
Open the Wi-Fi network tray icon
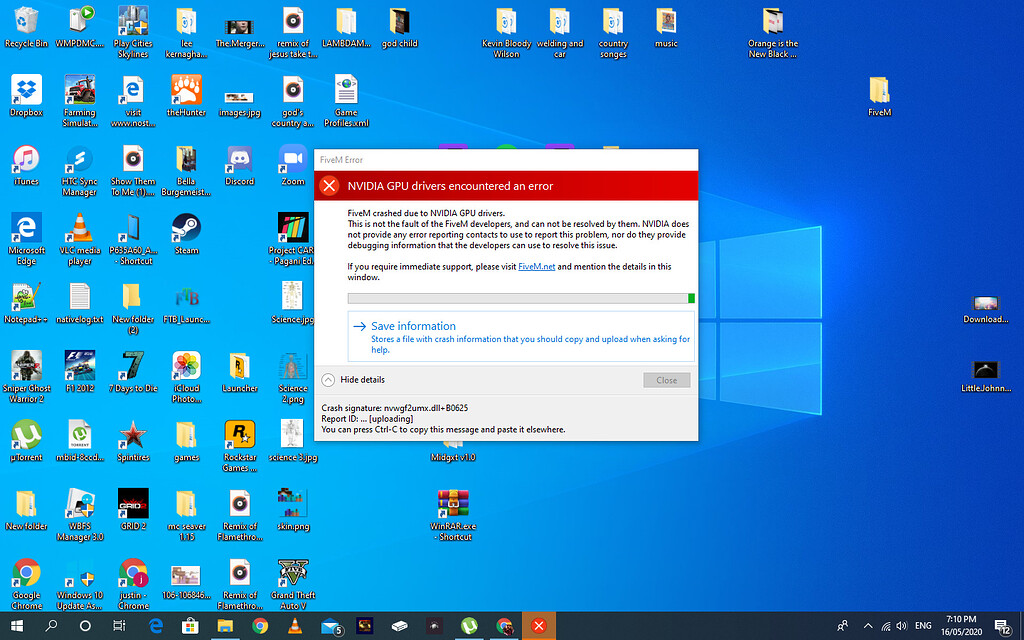[x=886, y=626]
